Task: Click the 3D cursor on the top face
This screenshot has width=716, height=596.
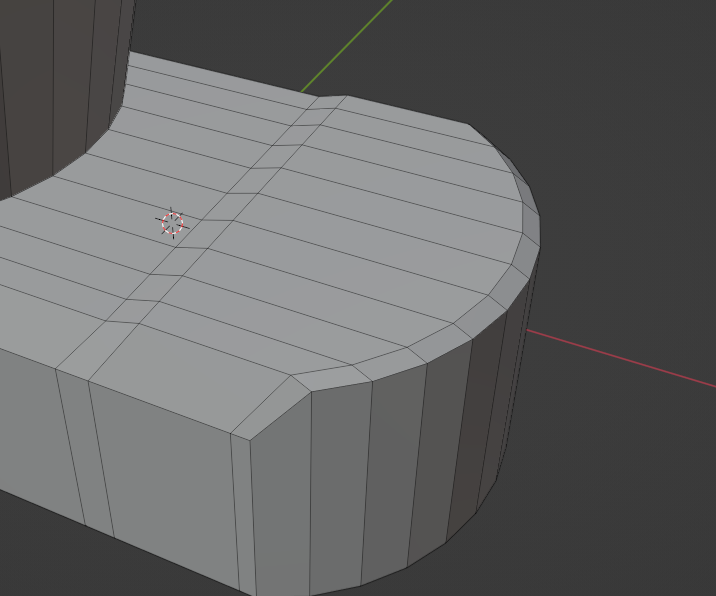Action: click(172, 223)
